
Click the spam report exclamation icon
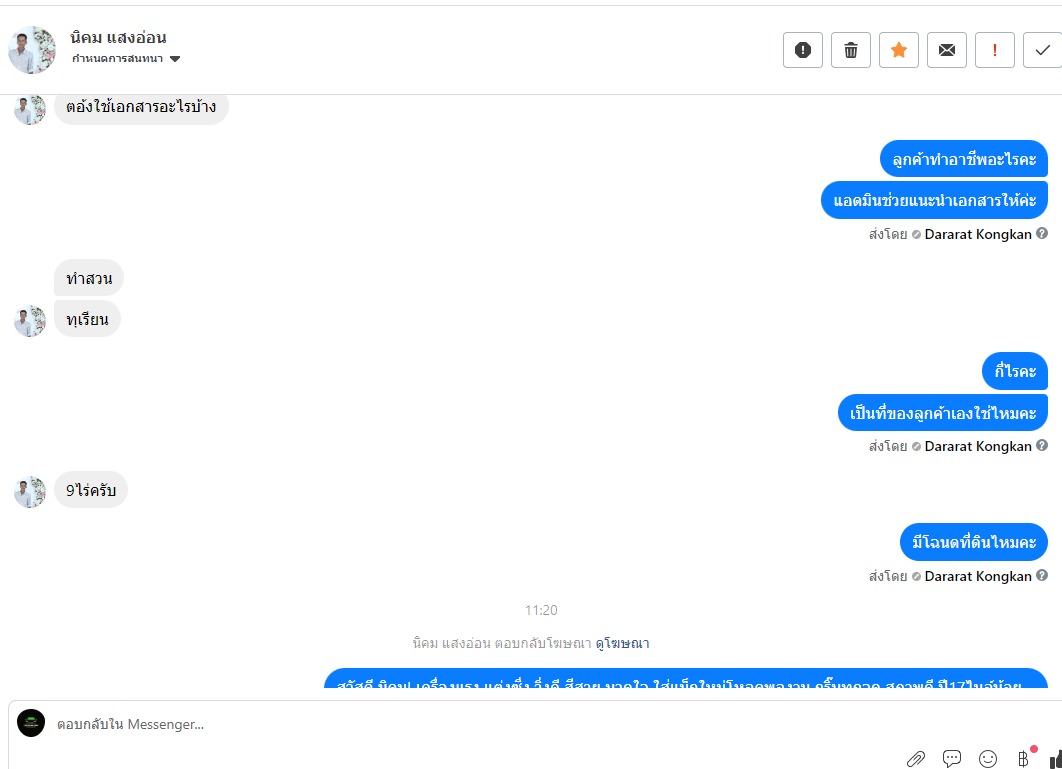click(x=803, y=50)
